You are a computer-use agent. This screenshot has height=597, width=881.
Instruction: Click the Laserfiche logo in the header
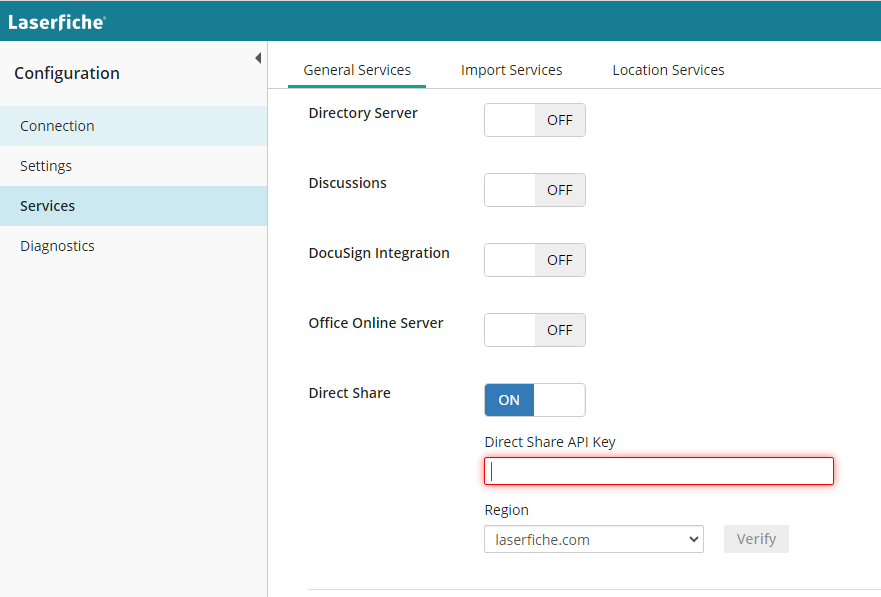56,21
